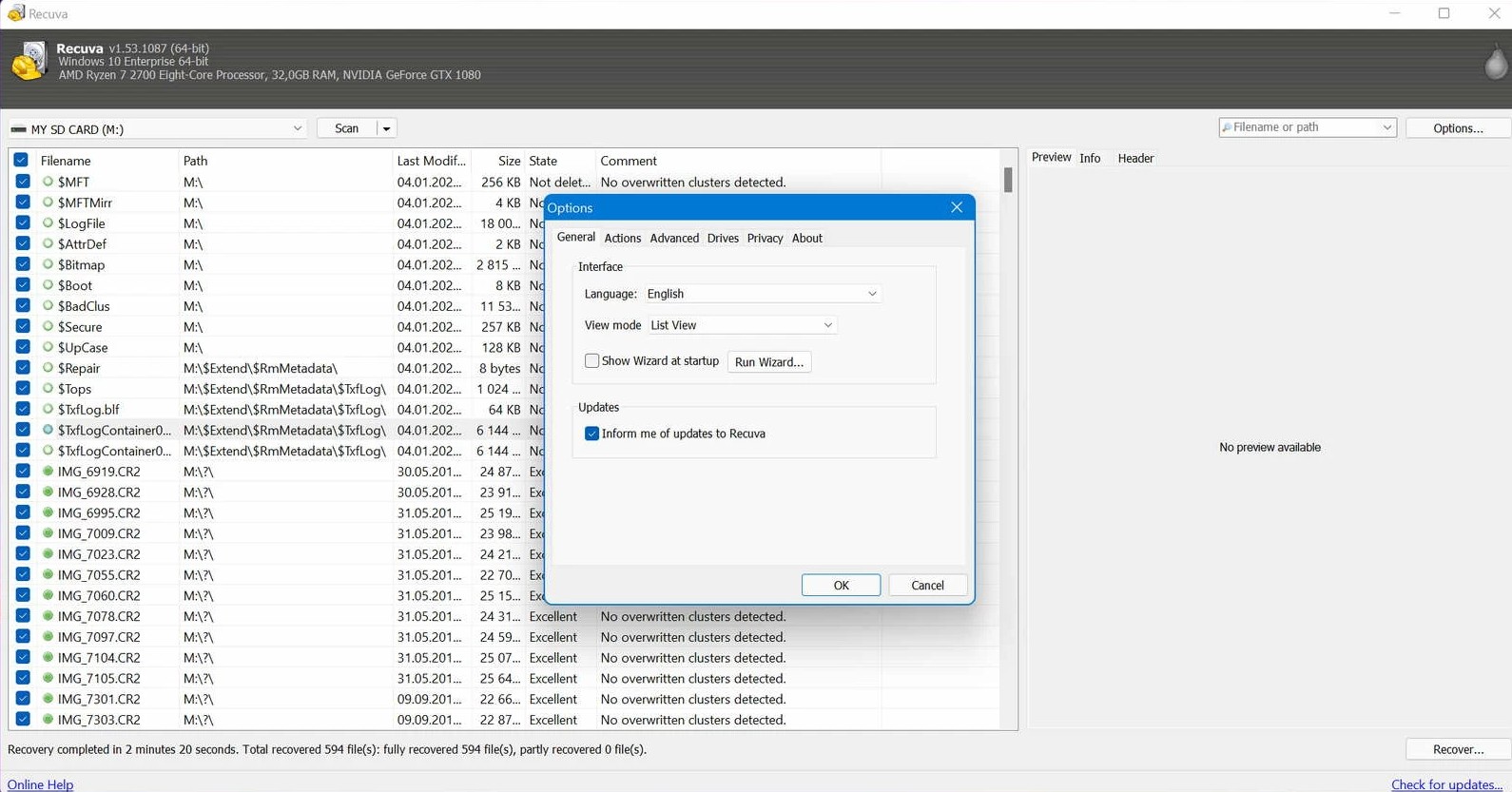The height and width of the screenshot is (792, 1512).
Task: Click the green status dot for IMG_7105.CR2
Action: pos(48,678)
